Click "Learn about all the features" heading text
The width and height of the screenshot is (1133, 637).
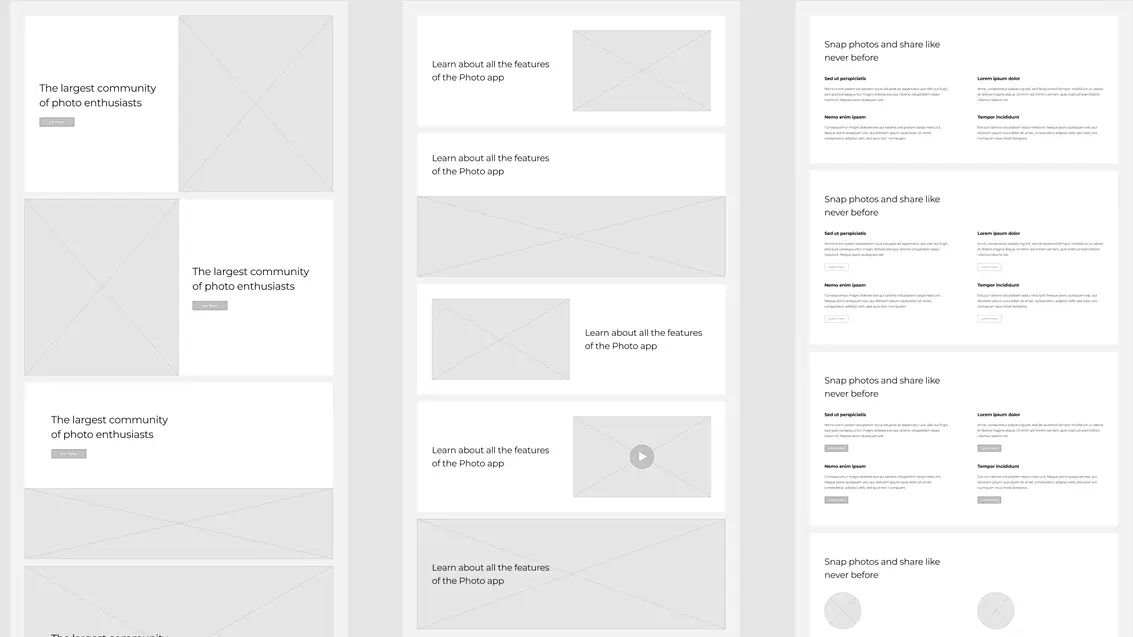(490, 70)
